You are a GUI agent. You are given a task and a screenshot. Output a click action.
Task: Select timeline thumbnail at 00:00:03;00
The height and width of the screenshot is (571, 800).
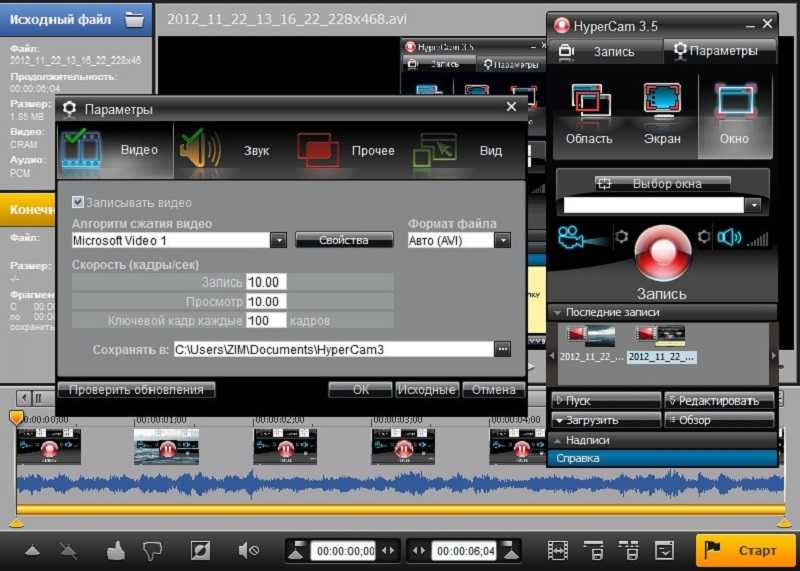[403, 446]
